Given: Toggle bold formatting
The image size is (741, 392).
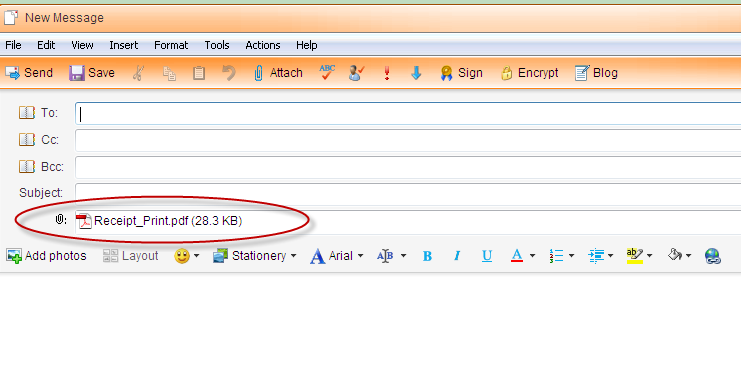Looking at the screenshot, I should [427, 256].
